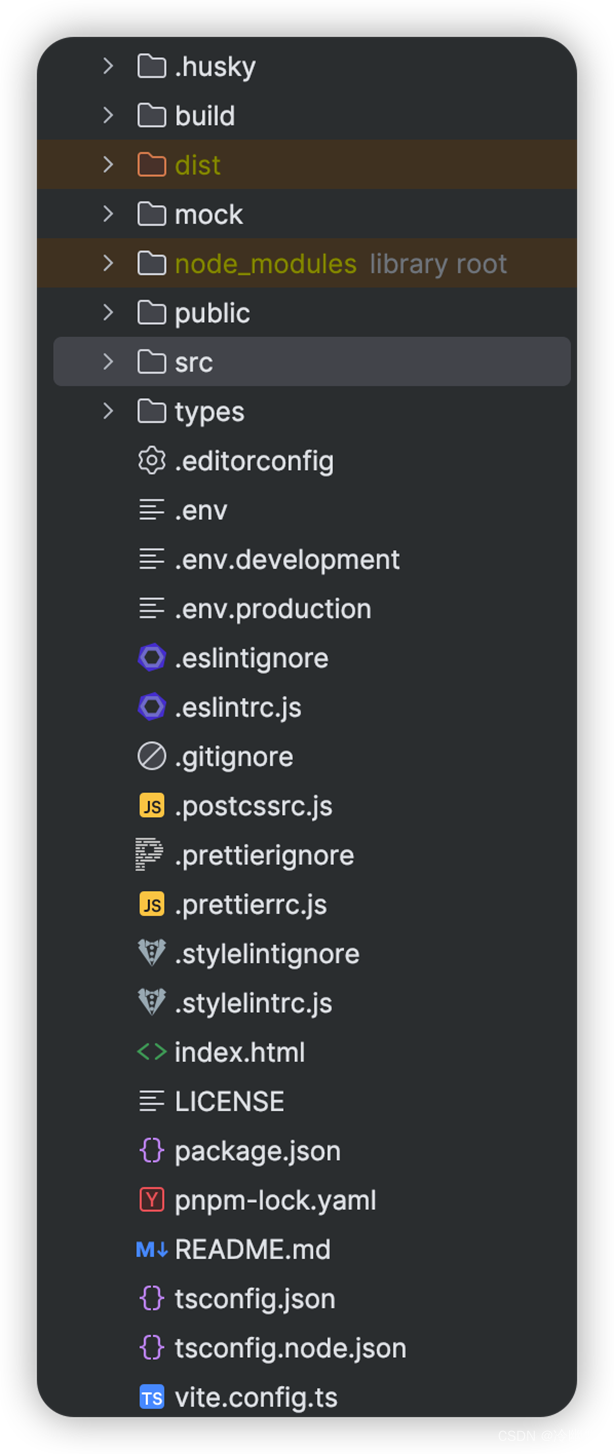The image size is (614, 1454).
Task: Select the public folder name
Action: (212, 313)
